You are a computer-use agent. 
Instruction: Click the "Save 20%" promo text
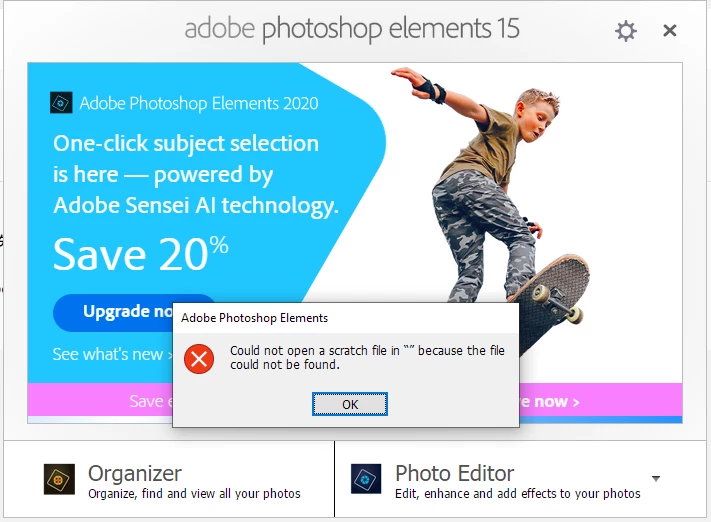click(141, 254)
